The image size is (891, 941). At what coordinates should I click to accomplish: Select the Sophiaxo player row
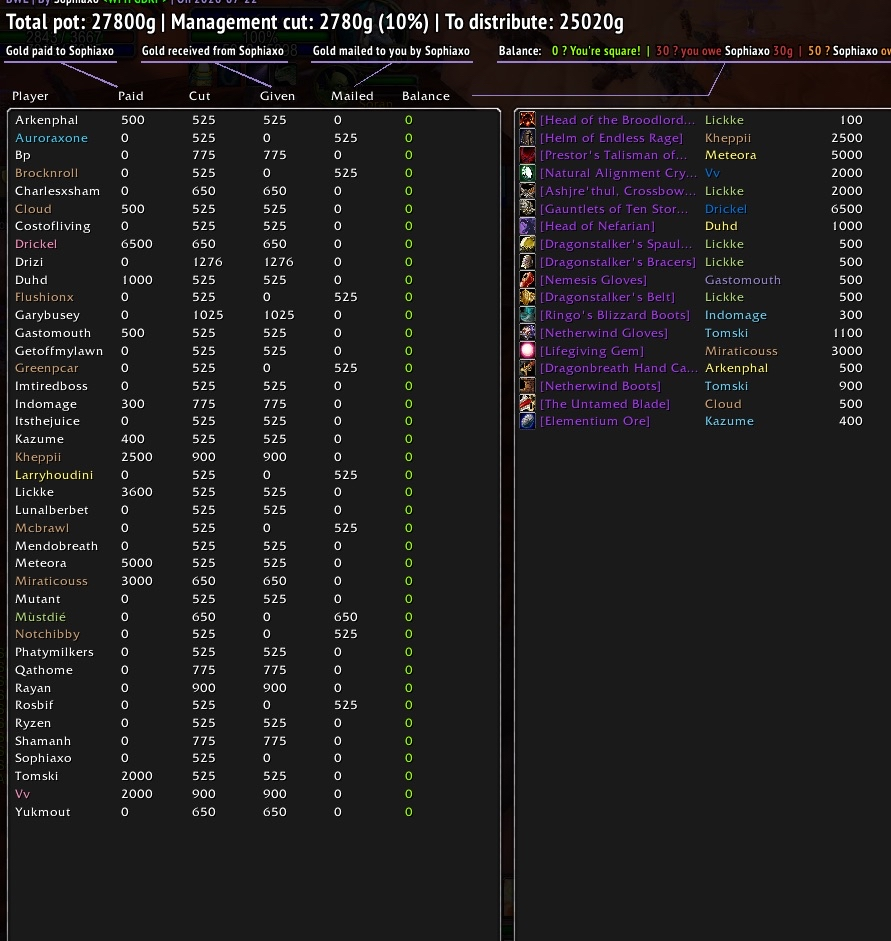click(254, 758)
